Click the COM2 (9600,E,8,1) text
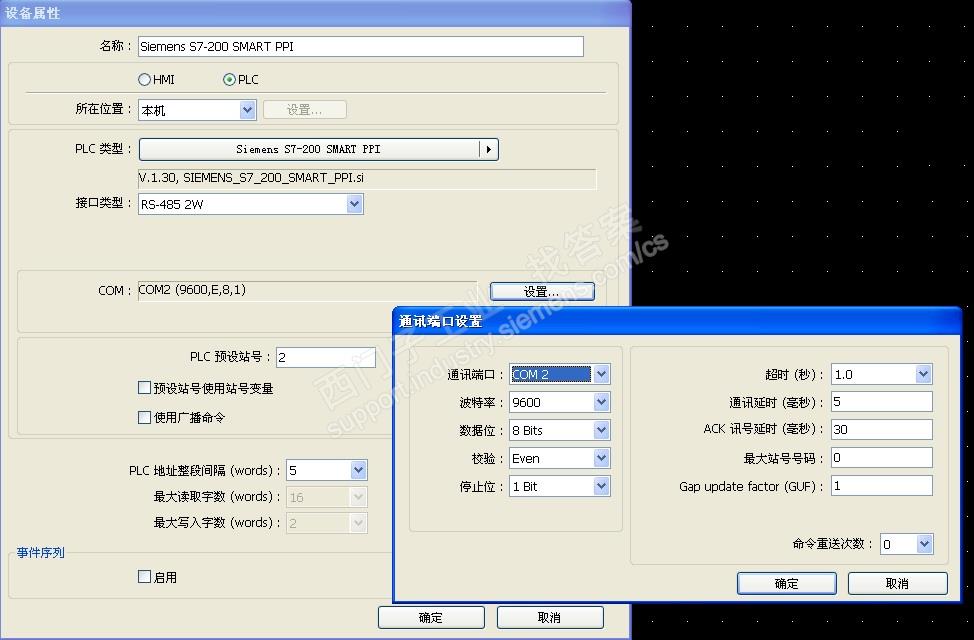This screenshot has width=974, height=640. point(192,290)
